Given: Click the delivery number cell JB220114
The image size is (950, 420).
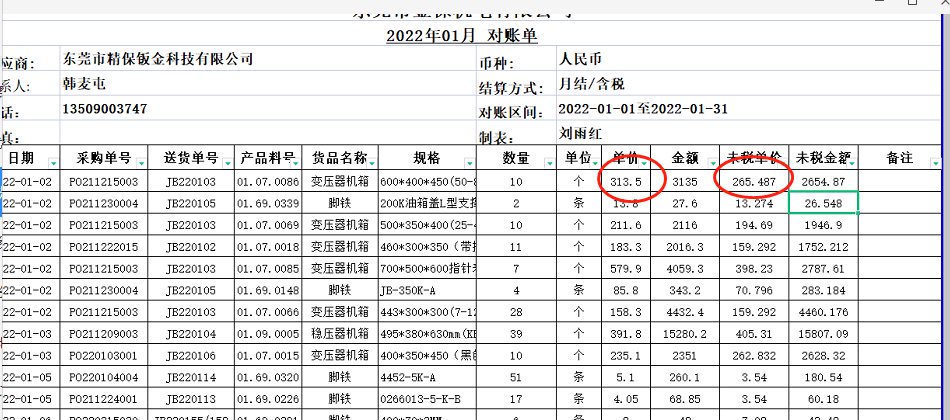Looking at the screenshot, I should 191,377.
